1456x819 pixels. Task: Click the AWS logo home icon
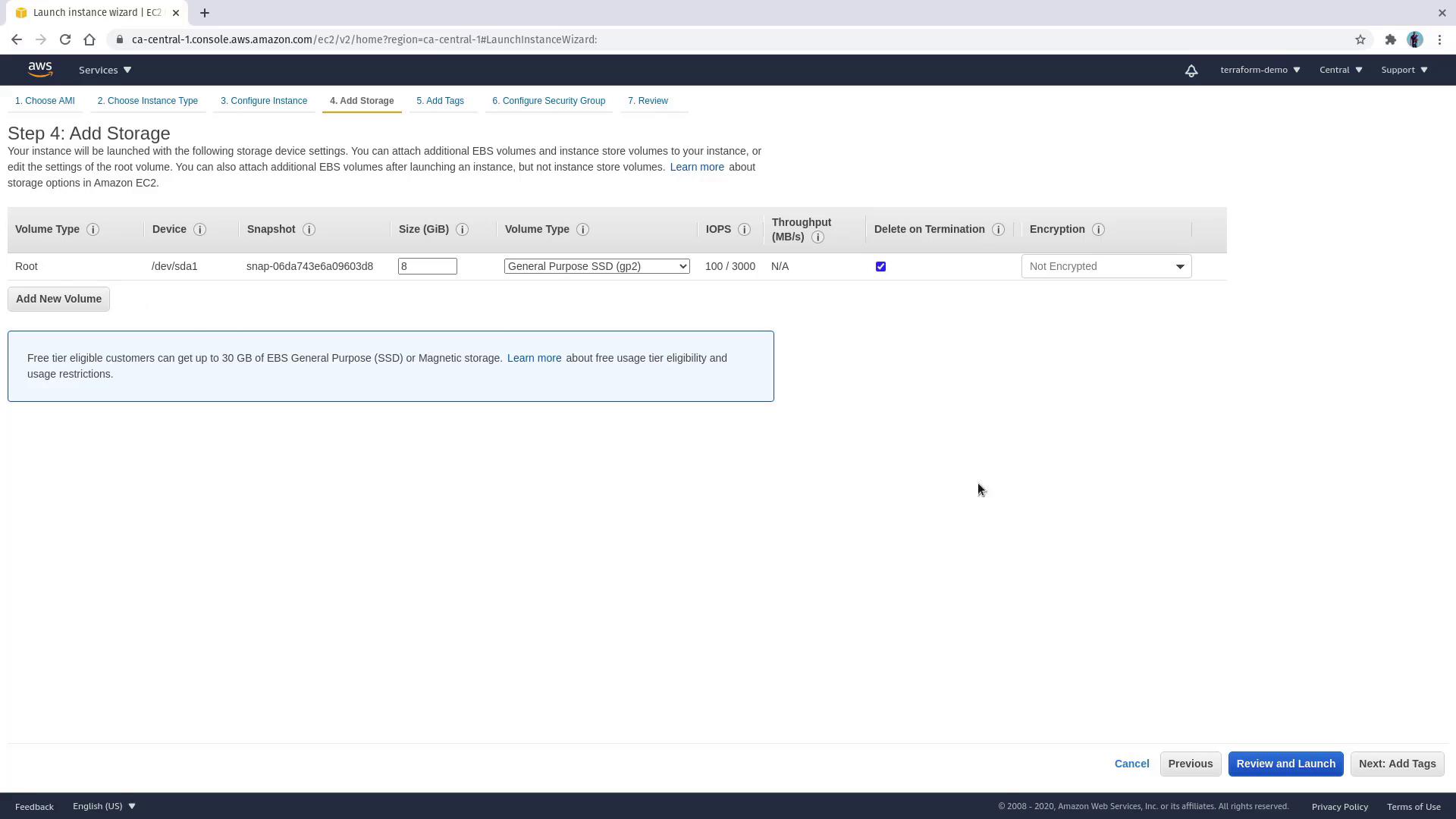(x=40, y=70)
